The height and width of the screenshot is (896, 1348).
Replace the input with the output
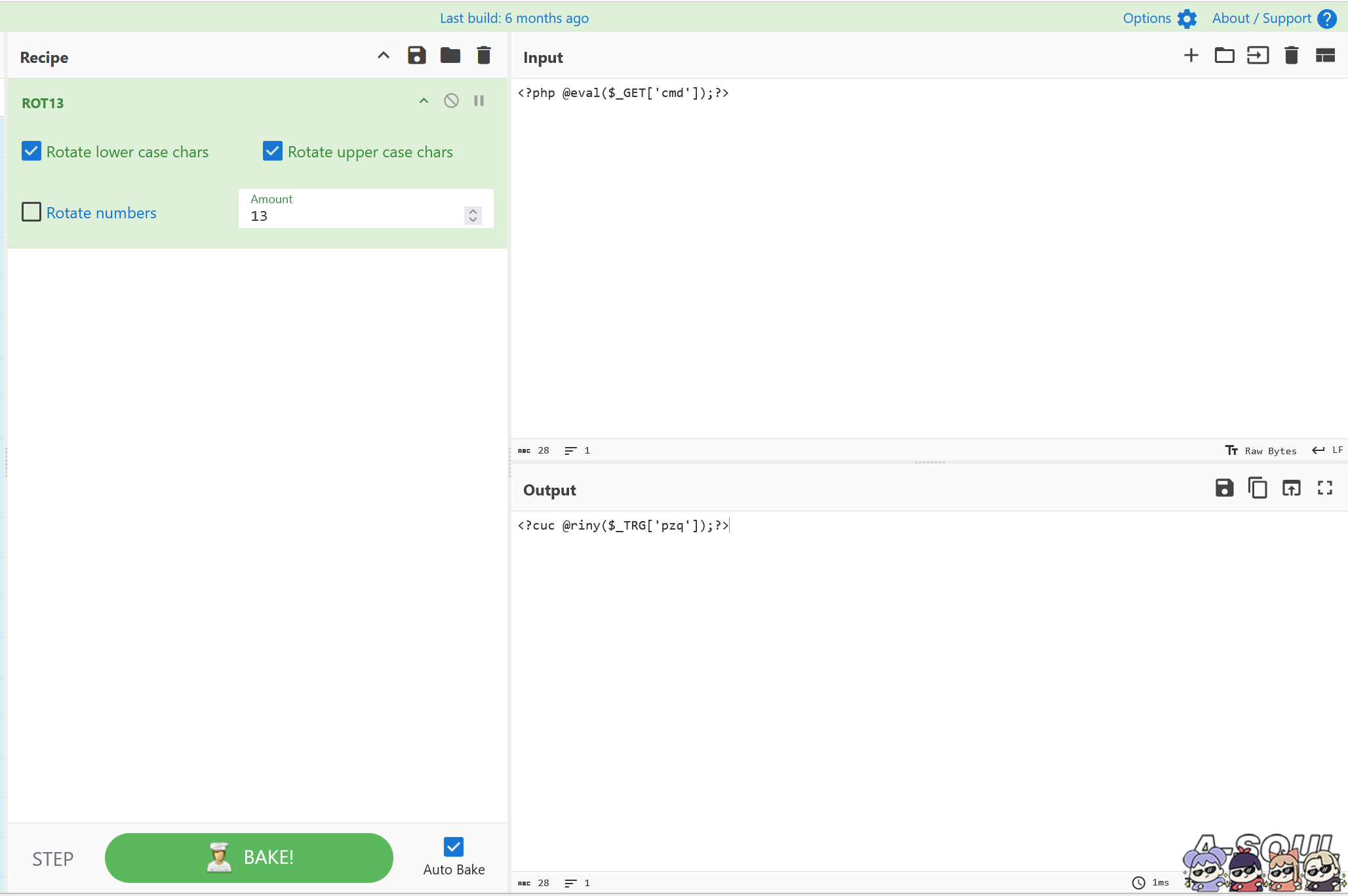coord(1291,488)
